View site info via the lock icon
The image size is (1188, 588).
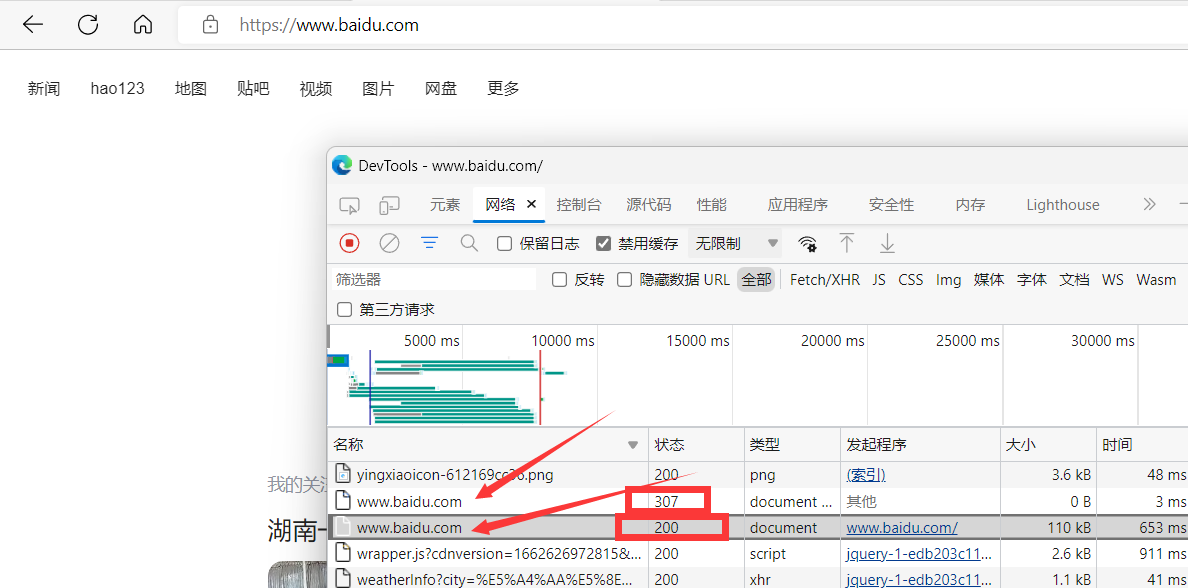pyautogui.click(x=210, y=25)
